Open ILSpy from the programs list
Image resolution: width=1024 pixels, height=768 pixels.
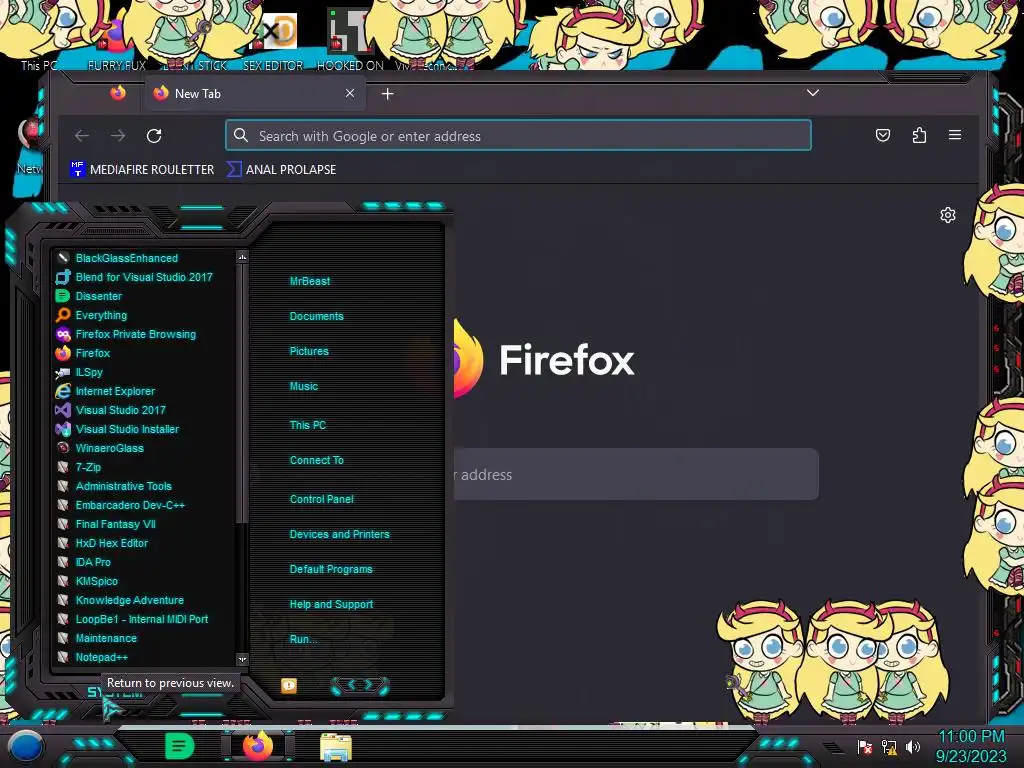pos(80,372)
